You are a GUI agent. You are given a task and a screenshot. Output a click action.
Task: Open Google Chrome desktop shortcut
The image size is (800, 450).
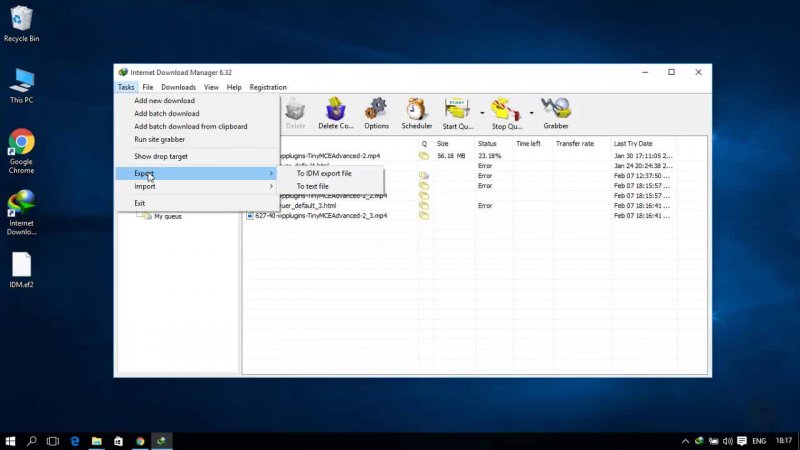click(21, 150)
